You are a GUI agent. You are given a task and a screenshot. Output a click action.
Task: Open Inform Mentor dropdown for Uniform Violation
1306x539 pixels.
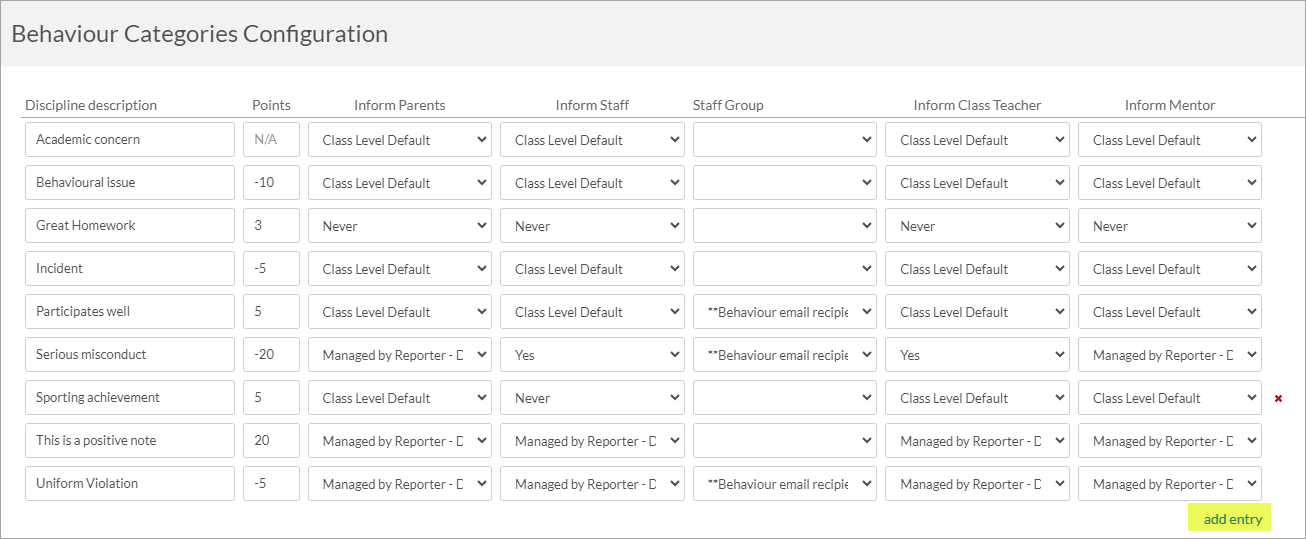click(1170, 484)
